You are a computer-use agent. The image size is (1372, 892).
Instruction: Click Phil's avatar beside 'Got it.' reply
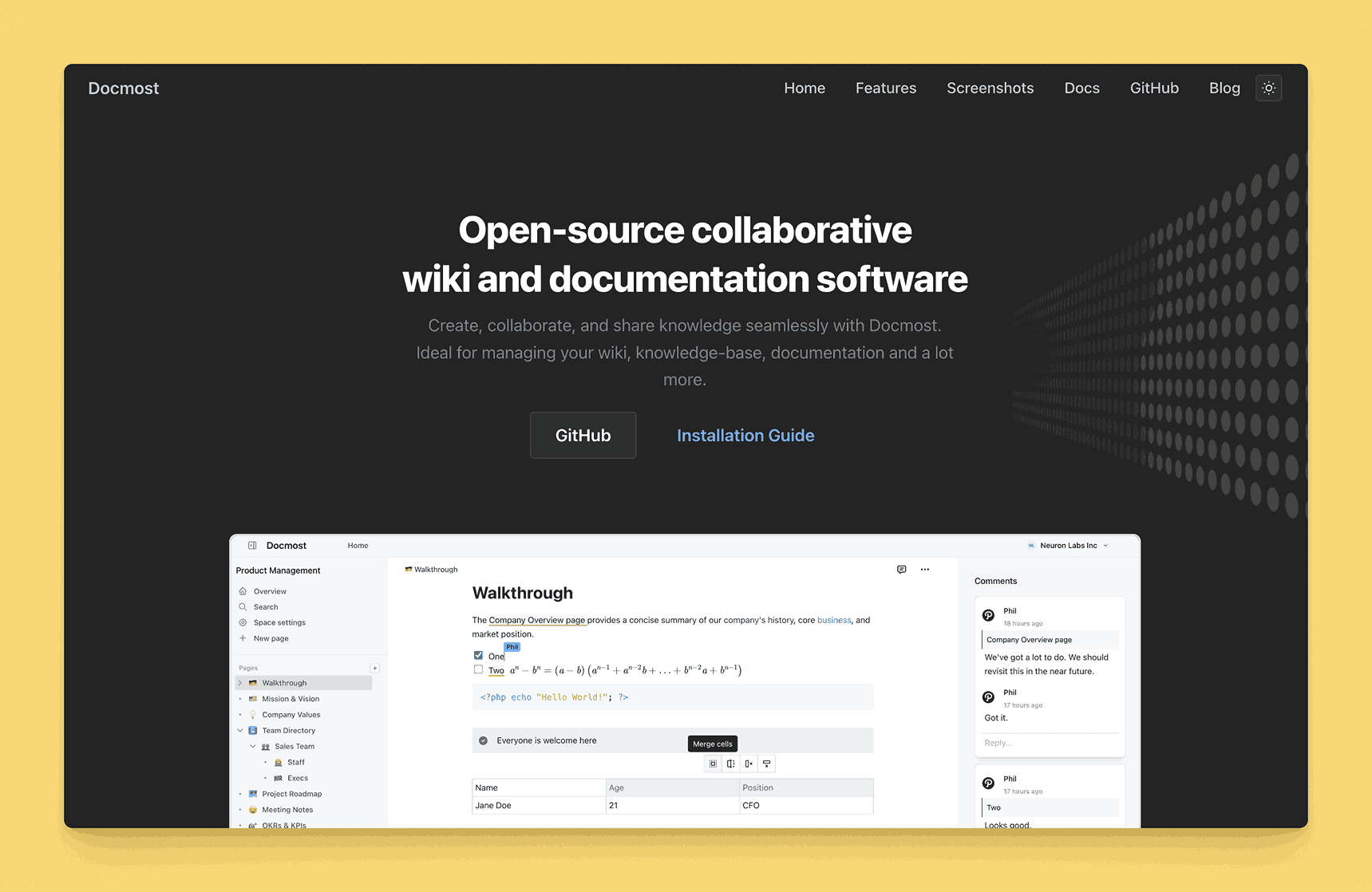pyautogui.click(x=988, y=697)
